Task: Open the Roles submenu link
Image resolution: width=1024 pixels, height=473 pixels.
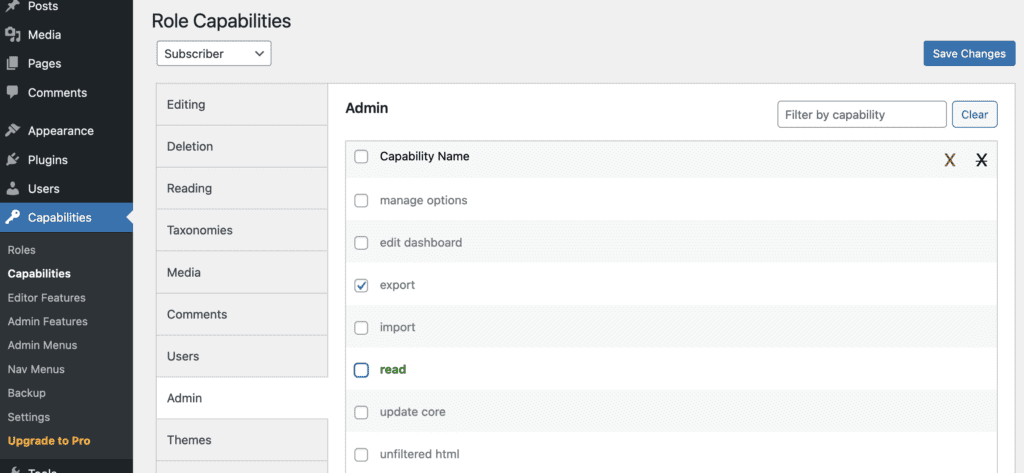Action: [22, 250]
